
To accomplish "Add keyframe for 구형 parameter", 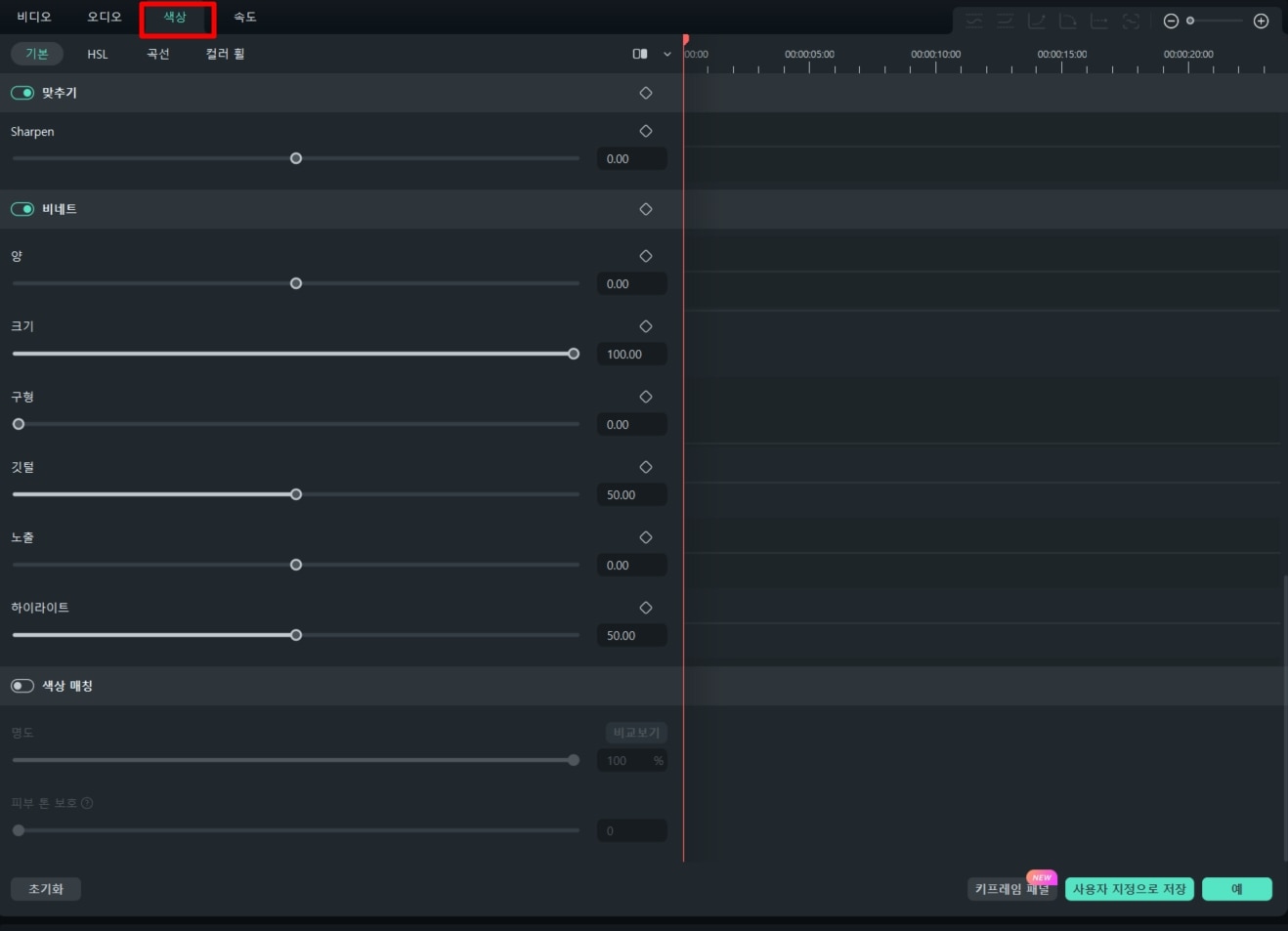I will point(646,397).
